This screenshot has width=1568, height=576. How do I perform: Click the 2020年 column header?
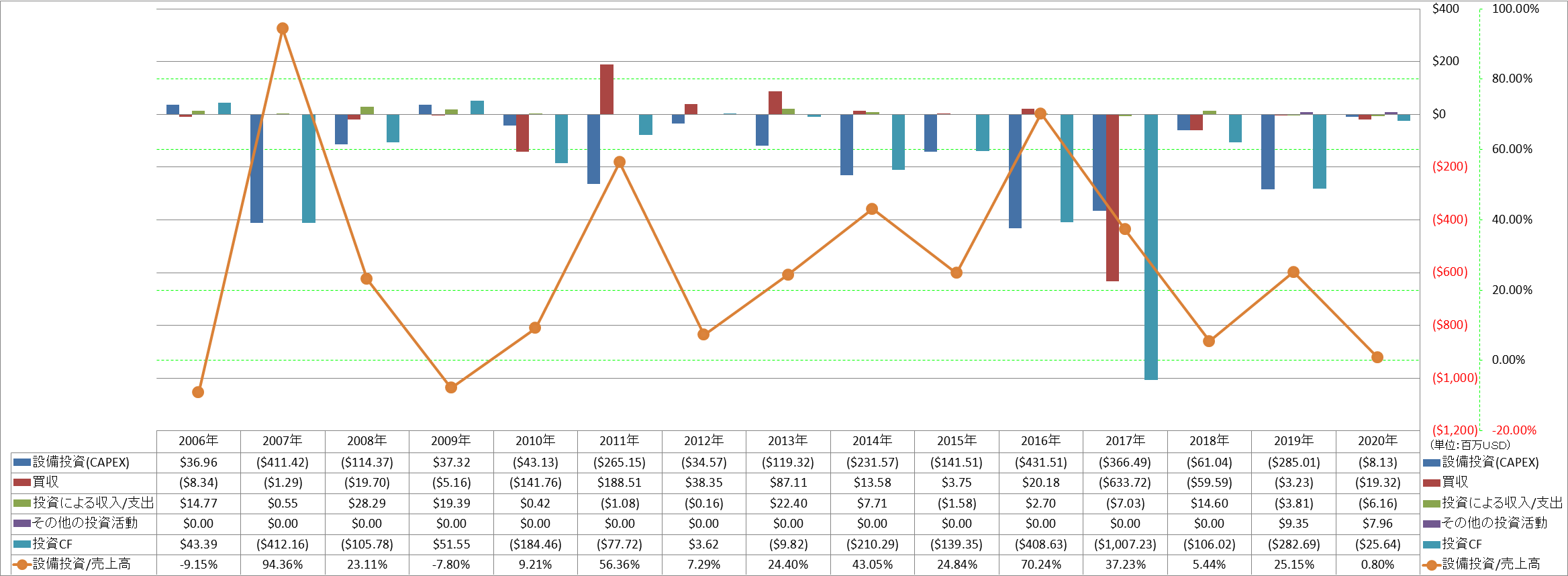click(1378, 441)
